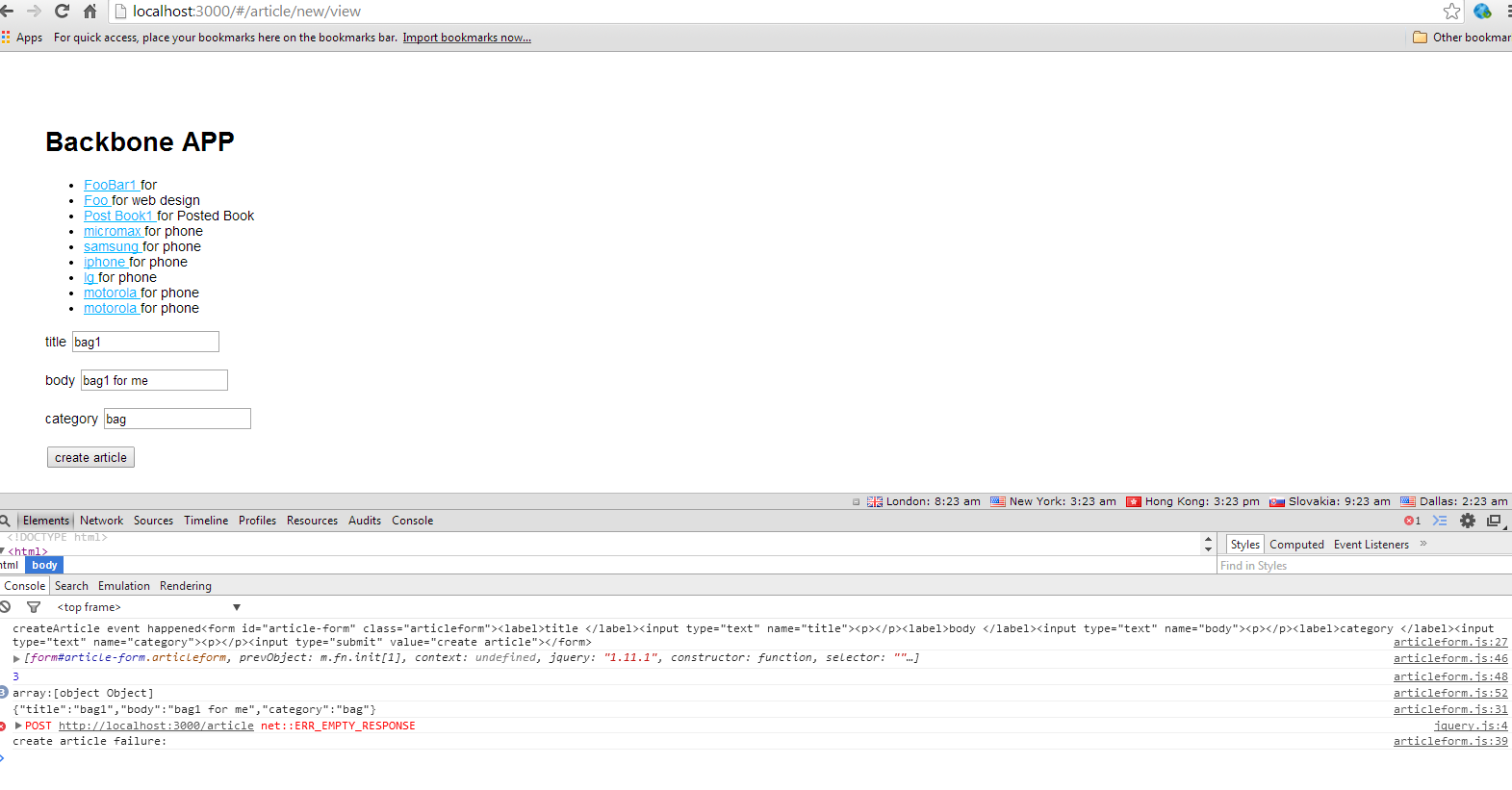The width and height of the screenshot is (1512, 790).
Task: Click the globe extension icon in the toolbar
Action: [x=1482, y=11]
